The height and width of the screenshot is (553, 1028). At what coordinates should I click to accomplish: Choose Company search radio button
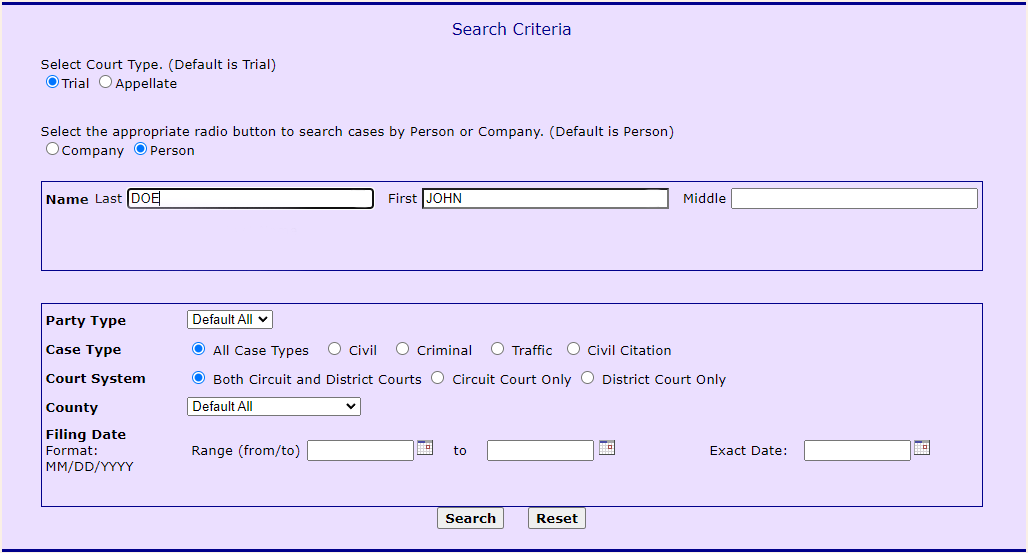pos(52,150)
